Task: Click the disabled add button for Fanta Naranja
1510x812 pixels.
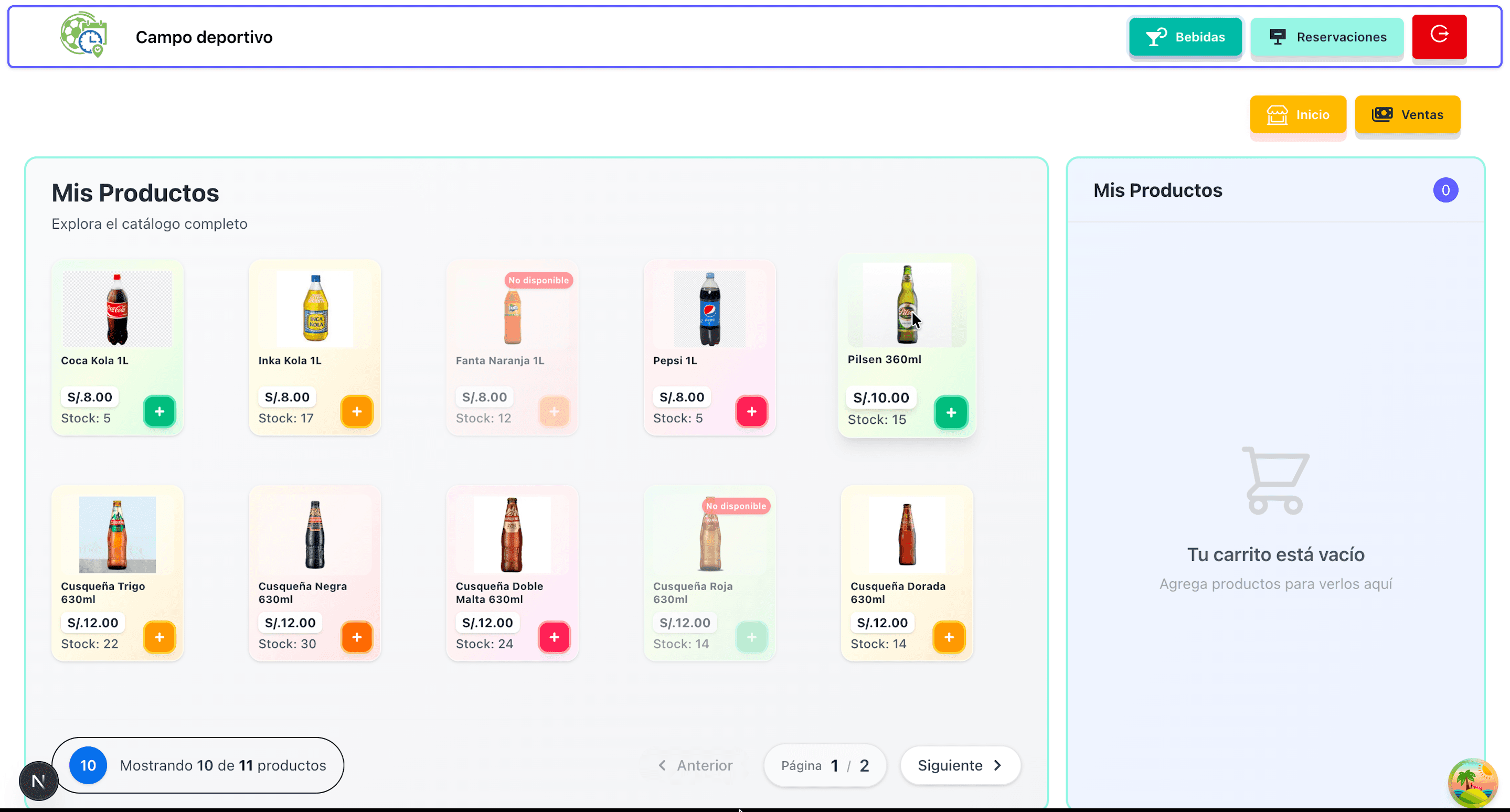Action: (555, 411)
